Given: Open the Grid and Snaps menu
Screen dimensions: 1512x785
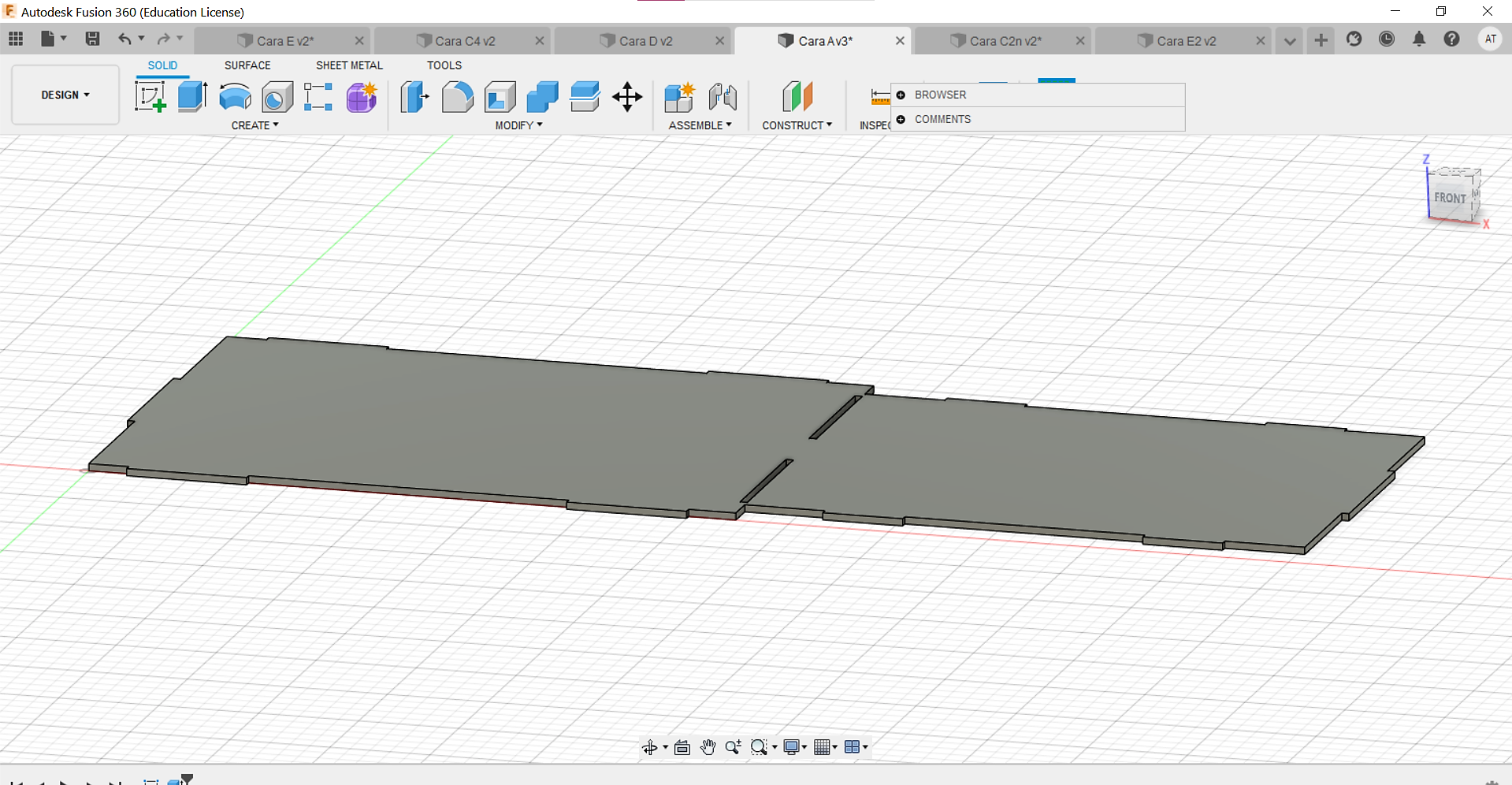Looking at the screenshot, I should click(825, 747).
